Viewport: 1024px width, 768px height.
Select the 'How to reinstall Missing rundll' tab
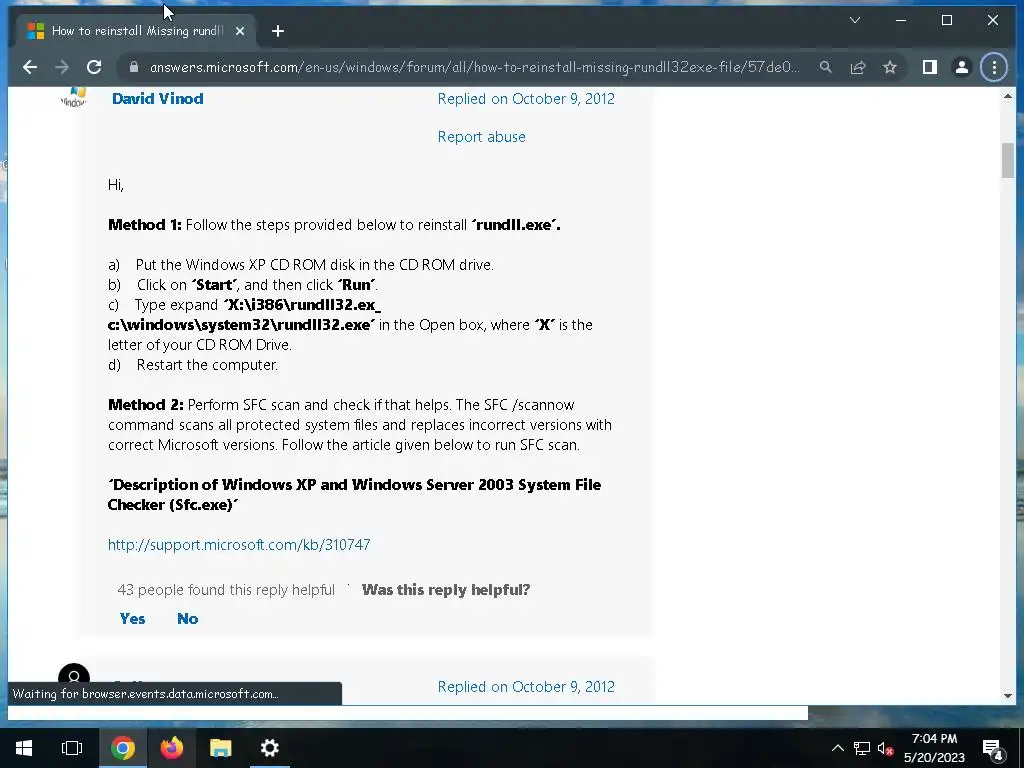[x=137, y=31]
